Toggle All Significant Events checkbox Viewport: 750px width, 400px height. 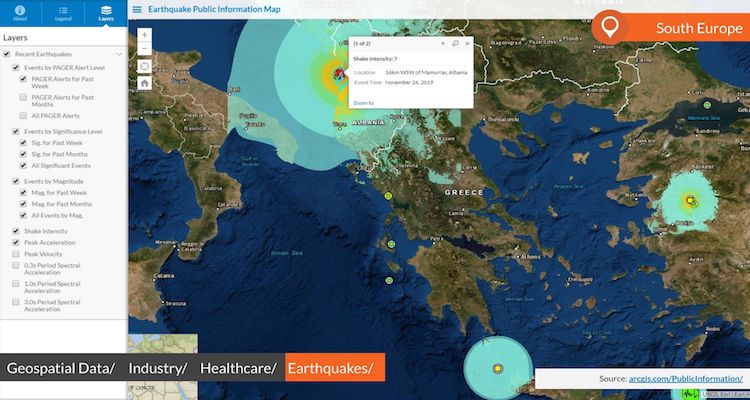(x=23, y=166)
